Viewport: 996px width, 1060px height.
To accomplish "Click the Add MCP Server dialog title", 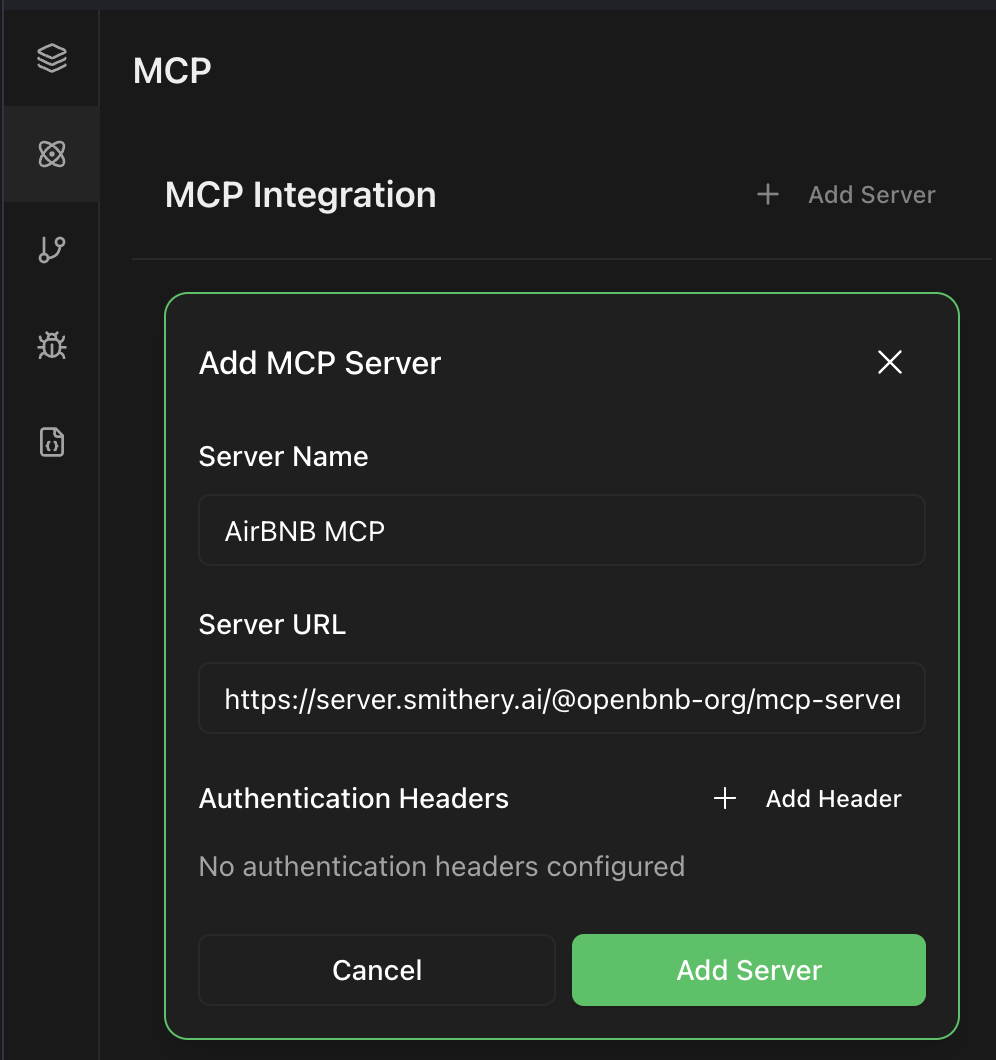I will point(320,362).
